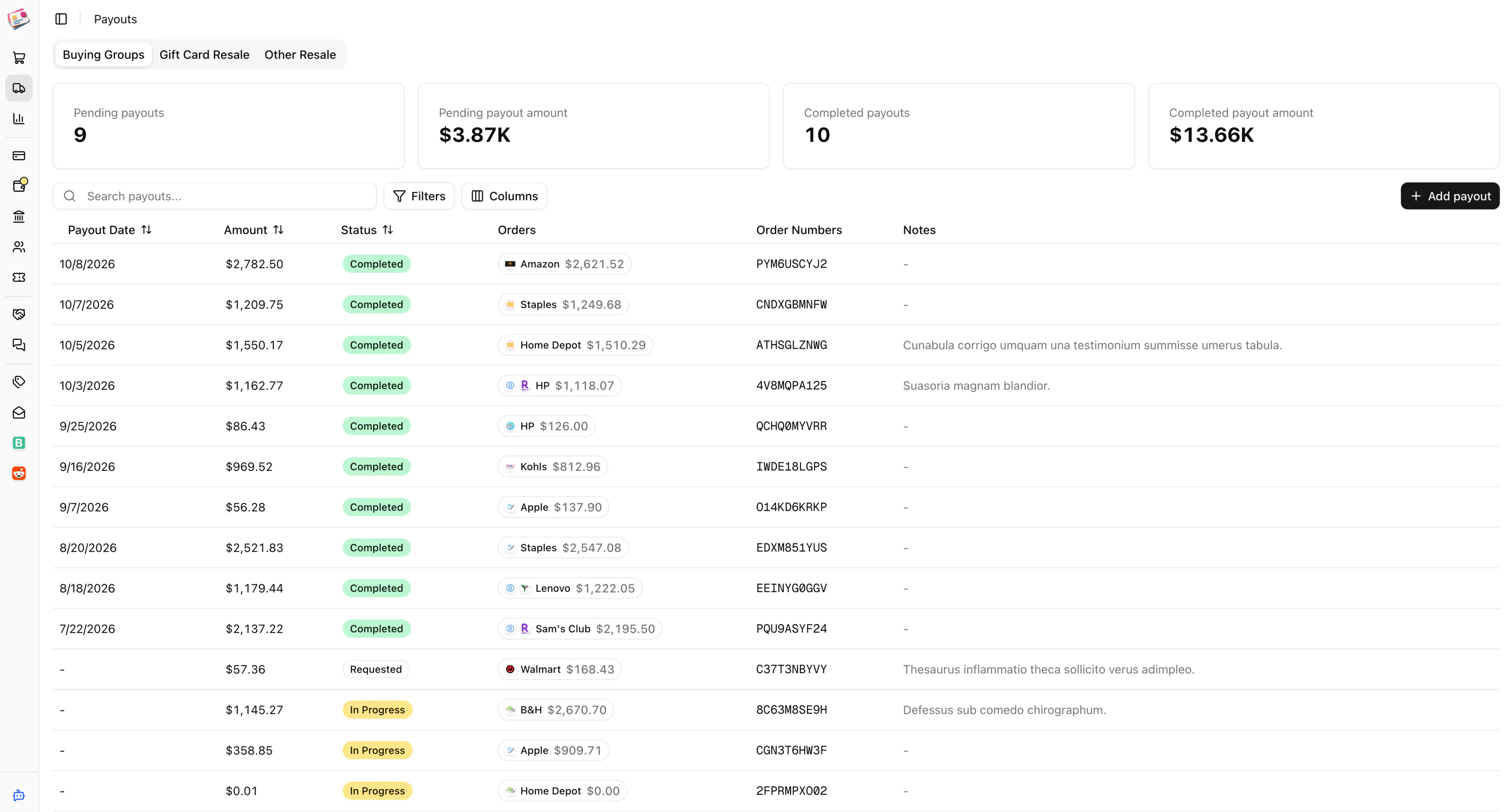Click the search magnifier icon

tap(70, 196)
